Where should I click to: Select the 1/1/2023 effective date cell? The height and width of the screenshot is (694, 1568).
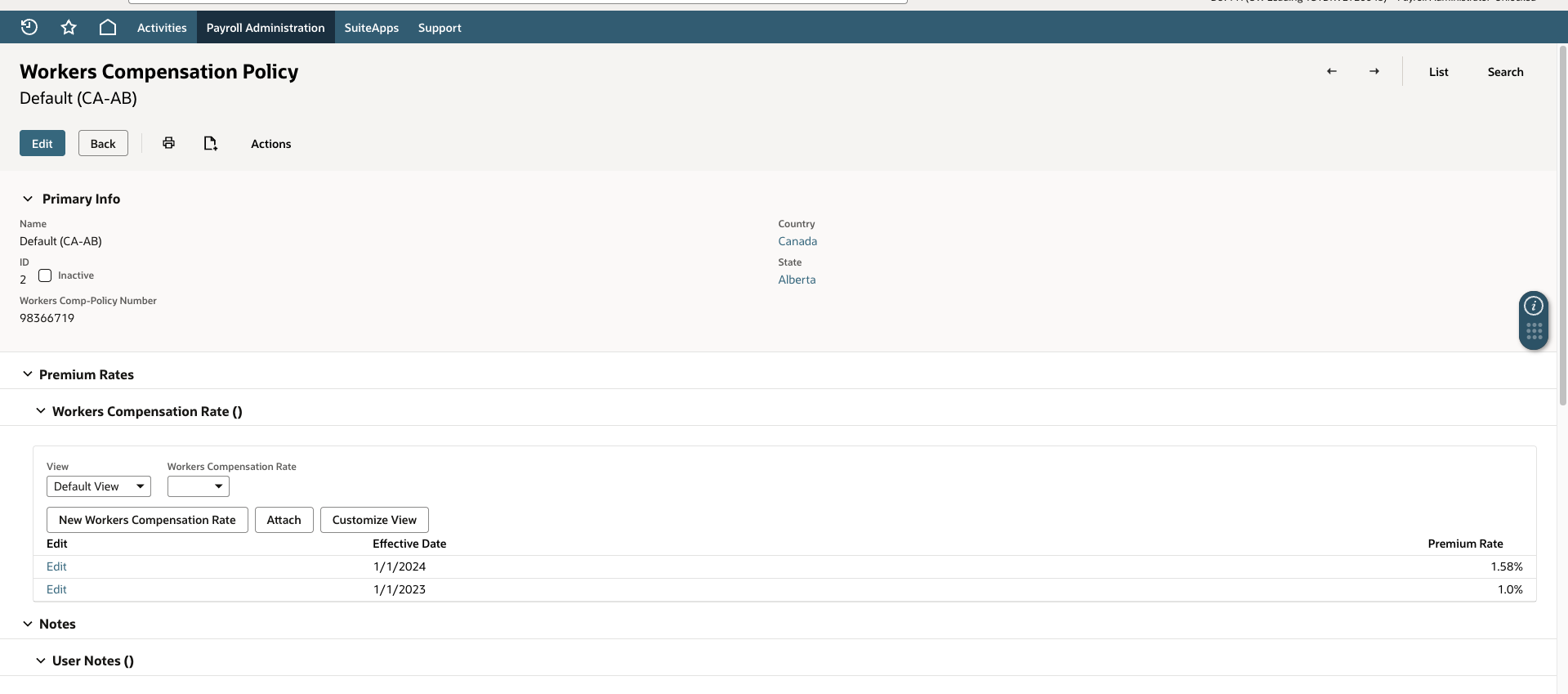[x=400, y=589]
